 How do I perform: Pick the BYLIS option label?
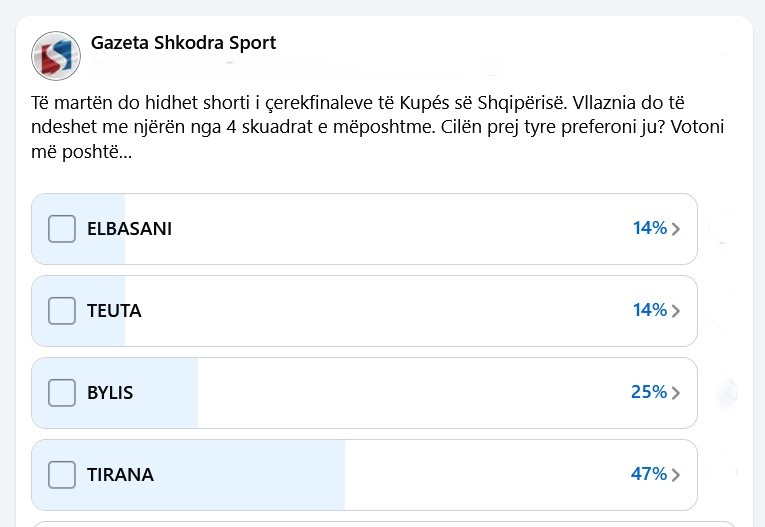point(110,393)
